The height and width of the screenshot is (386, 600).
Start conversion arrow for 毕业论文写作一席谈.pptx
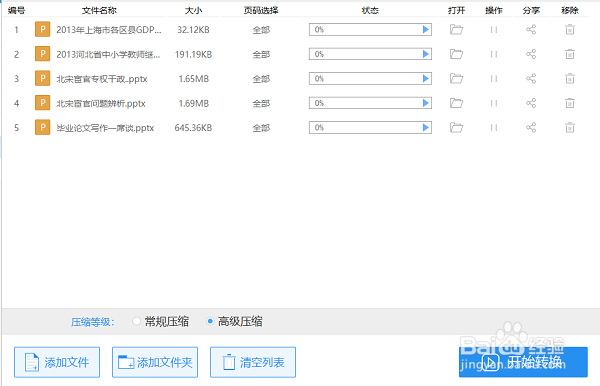[426, 127]
